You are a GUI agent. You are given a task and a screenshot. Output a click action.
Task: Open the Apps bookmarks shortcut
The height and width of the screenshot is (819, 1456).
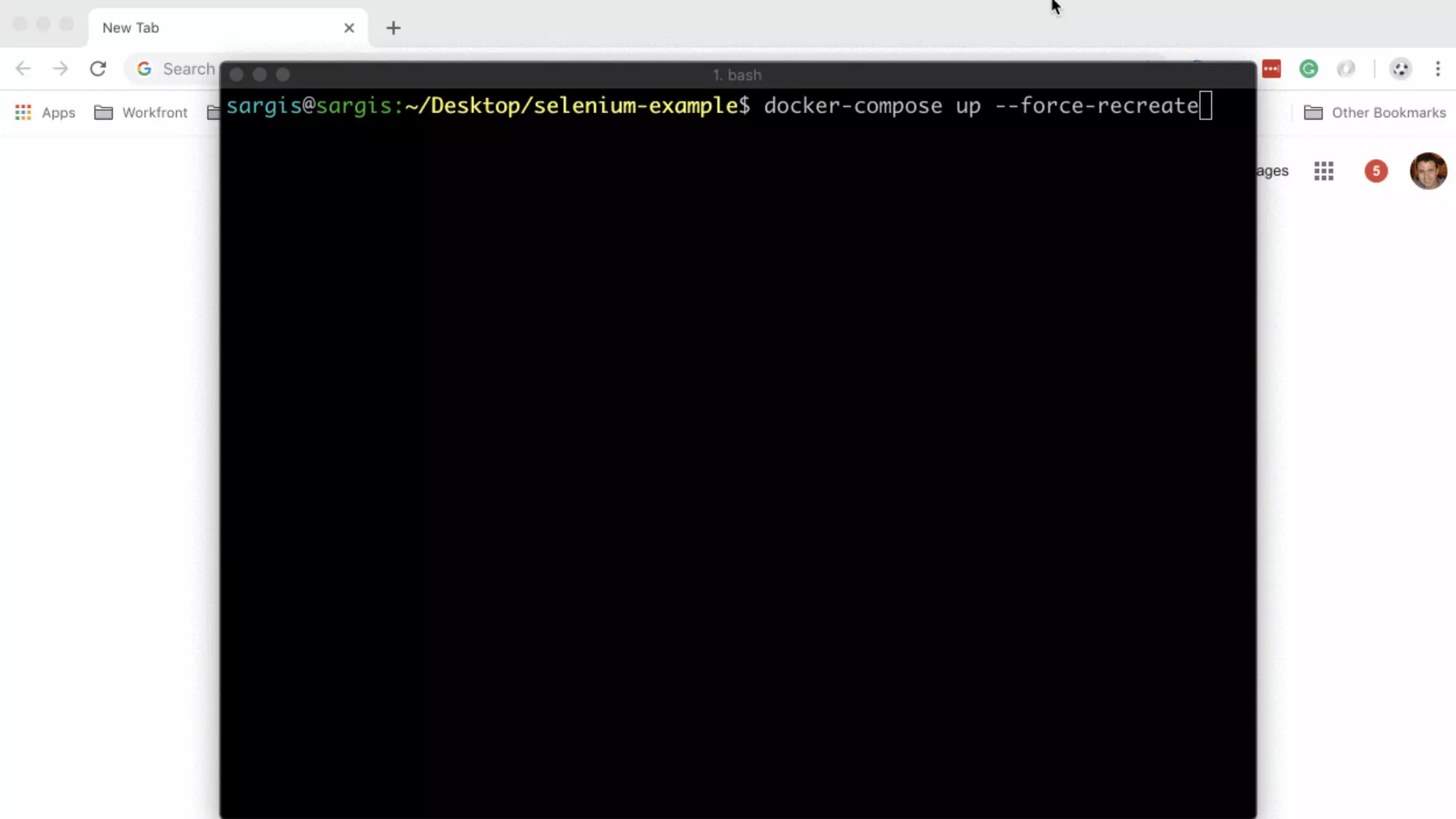click(x=45, y=112)
